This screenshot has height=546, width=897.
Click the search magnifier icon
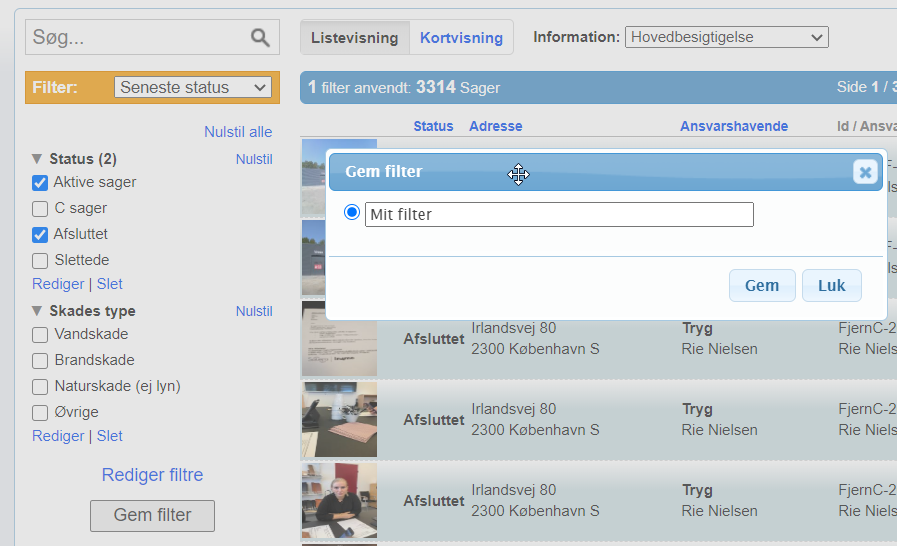260,38
